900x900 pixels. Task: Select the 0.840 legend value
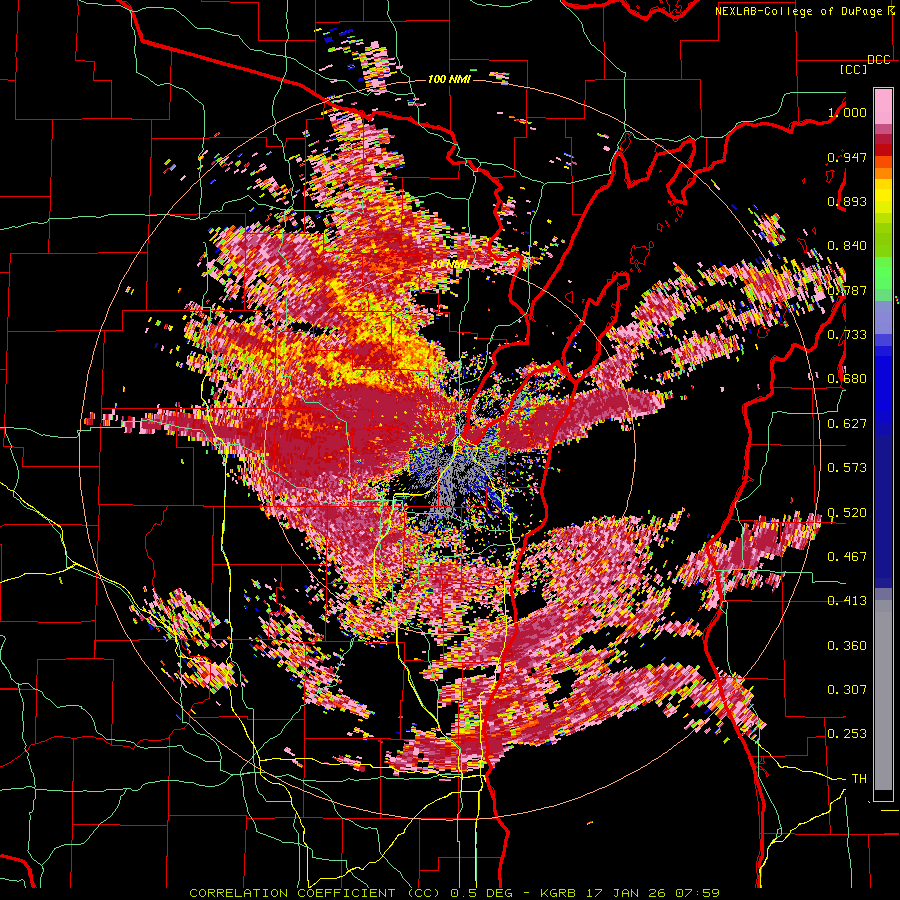pos(847,246)
